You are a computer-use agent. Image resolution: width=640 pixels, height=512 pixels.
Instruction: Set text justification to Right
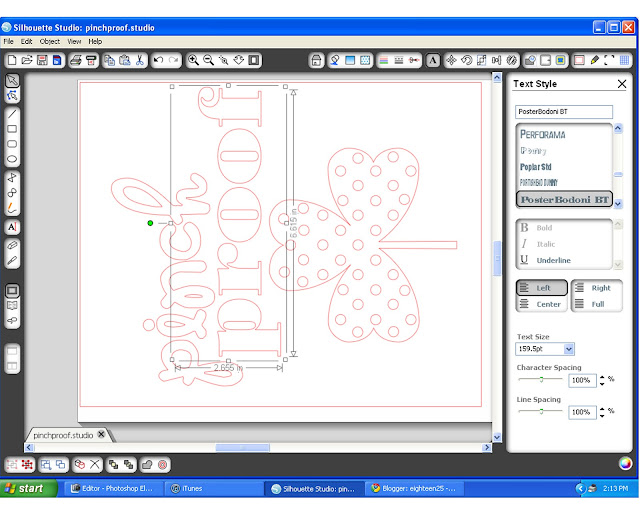coord(597,288)
